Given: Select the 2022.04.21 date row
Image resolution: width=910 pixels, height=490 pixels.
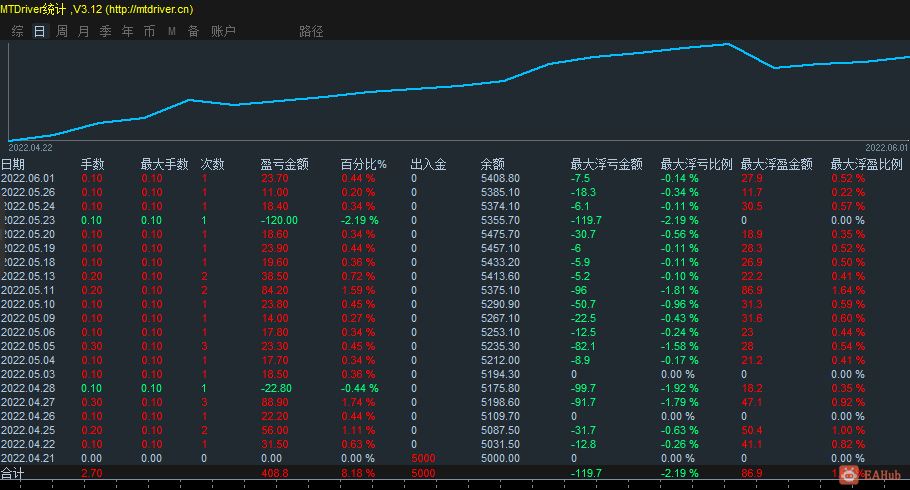Looking at the screenshot, I should [x=28, y=458].
